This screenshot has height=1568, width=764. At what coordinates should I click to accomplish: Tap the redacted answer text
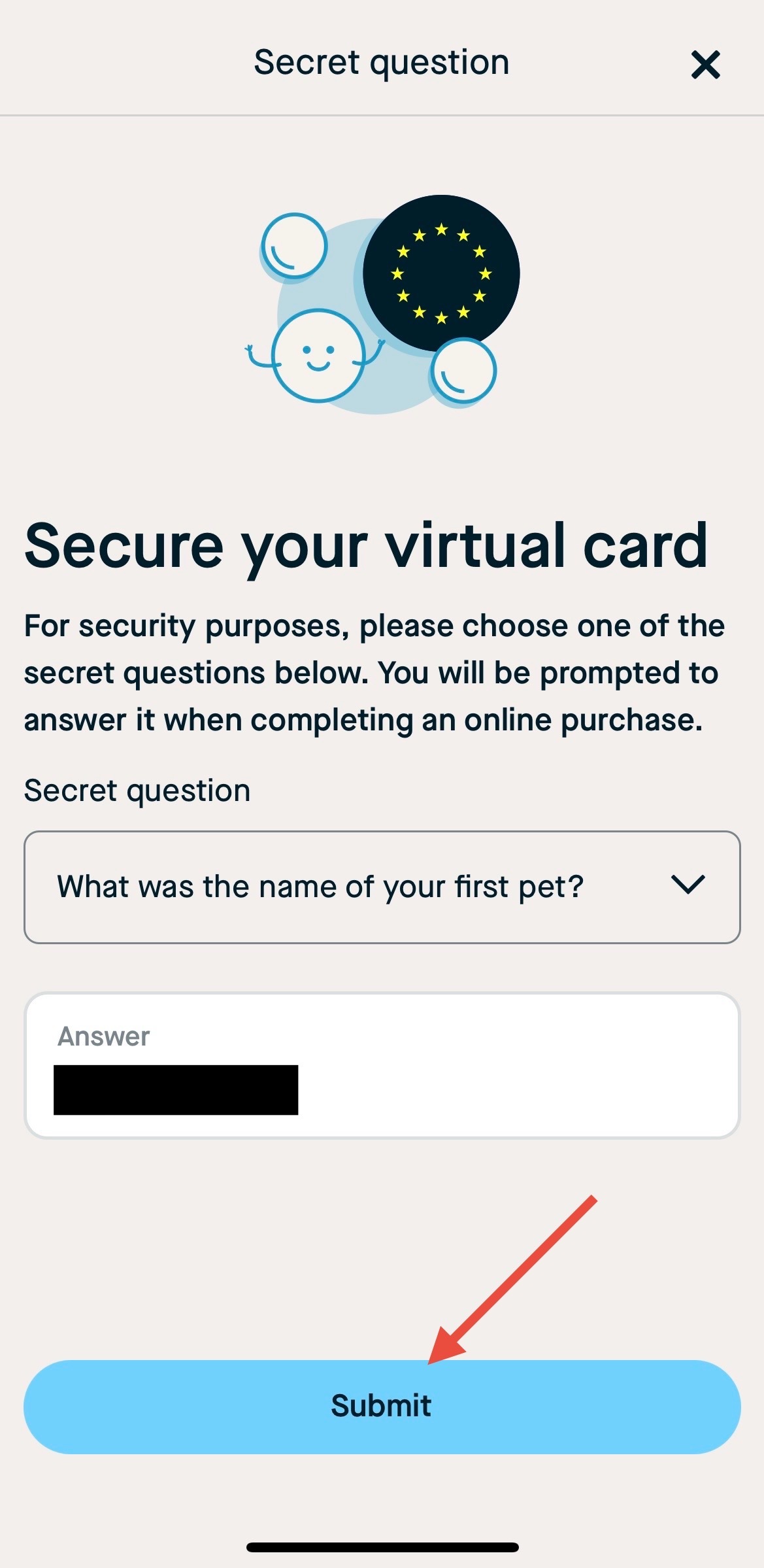click(x=176, y=1090)
